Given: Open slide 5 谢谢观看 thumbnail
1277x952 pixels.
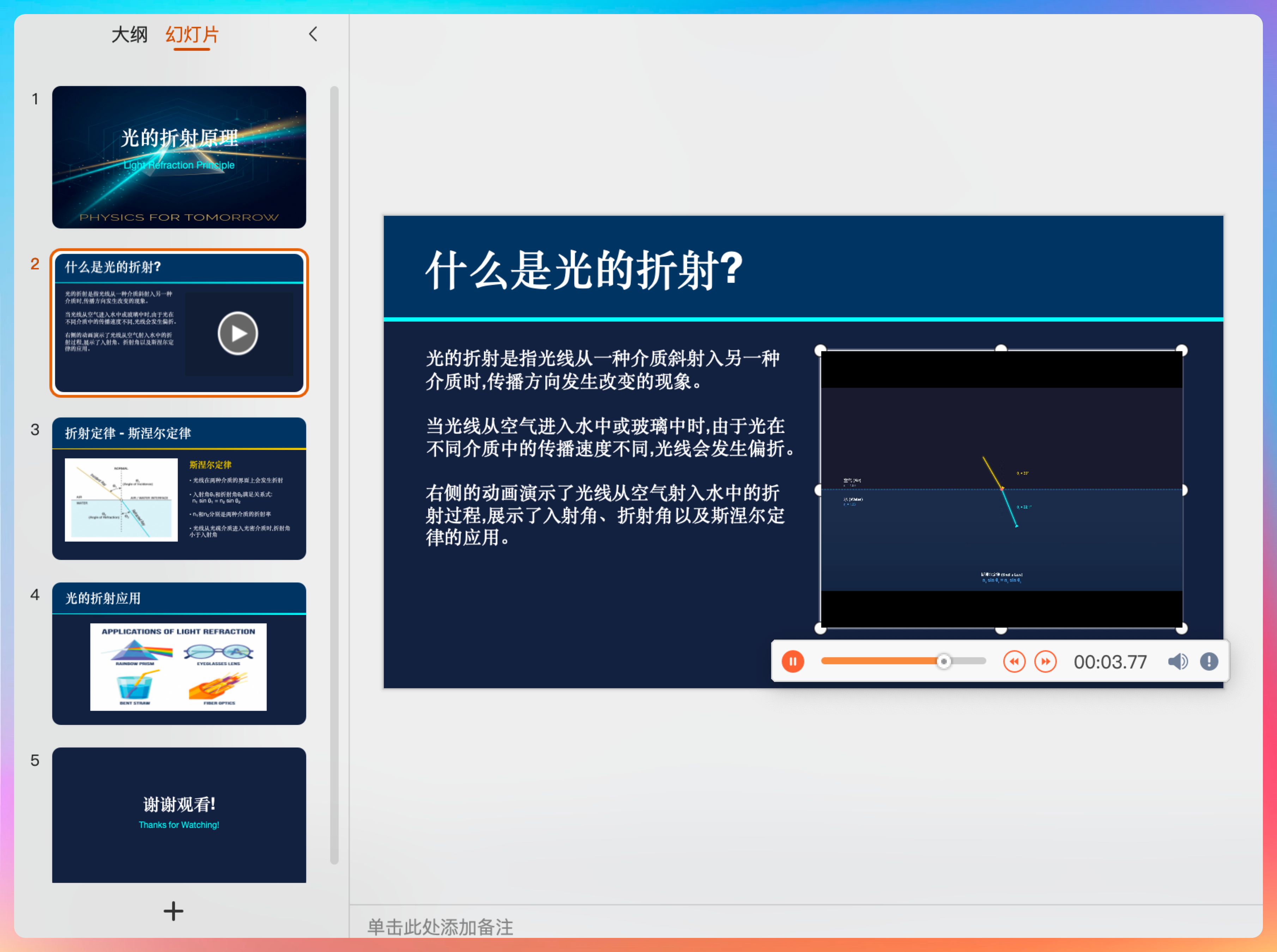Looking at the screenshot, I should (179, 814).
